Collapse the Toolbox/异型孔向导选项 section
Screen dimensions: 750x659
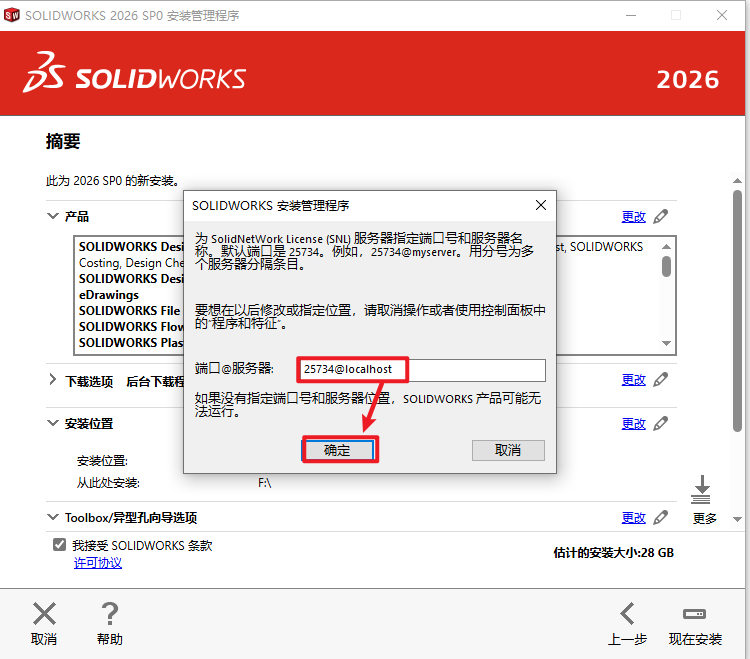tap(52, 518)
